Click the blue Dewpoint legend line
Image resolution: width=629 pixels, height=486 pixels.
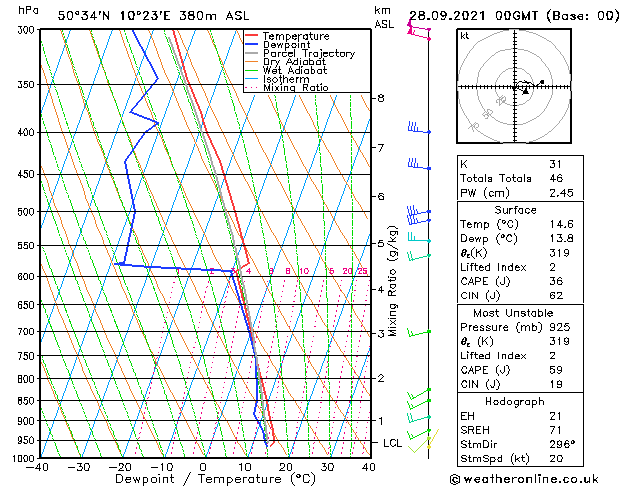point(251,44)
